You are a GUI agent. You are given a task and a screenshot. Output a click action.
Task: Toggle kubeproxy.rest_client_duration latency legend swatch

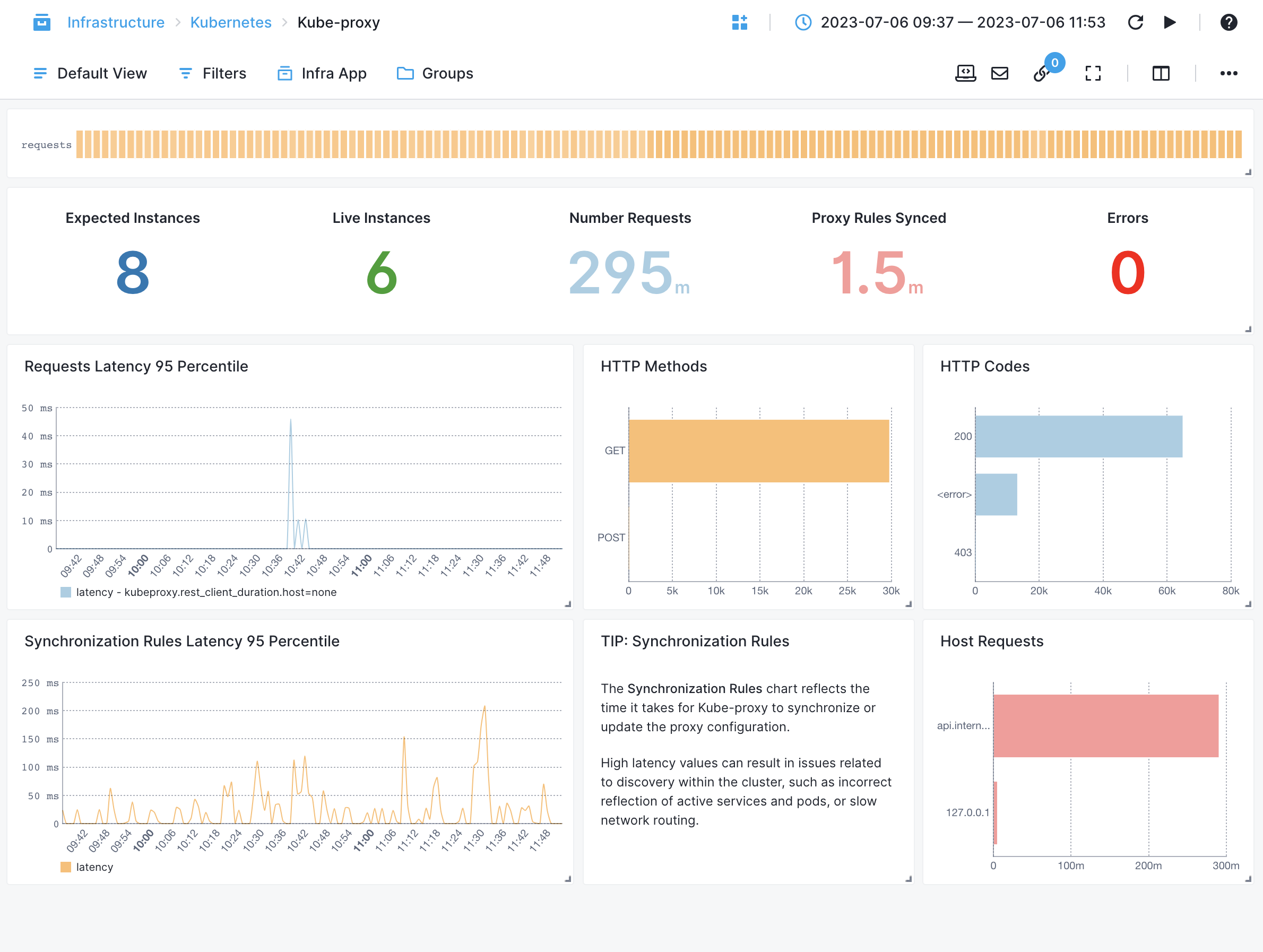point(66,592)
